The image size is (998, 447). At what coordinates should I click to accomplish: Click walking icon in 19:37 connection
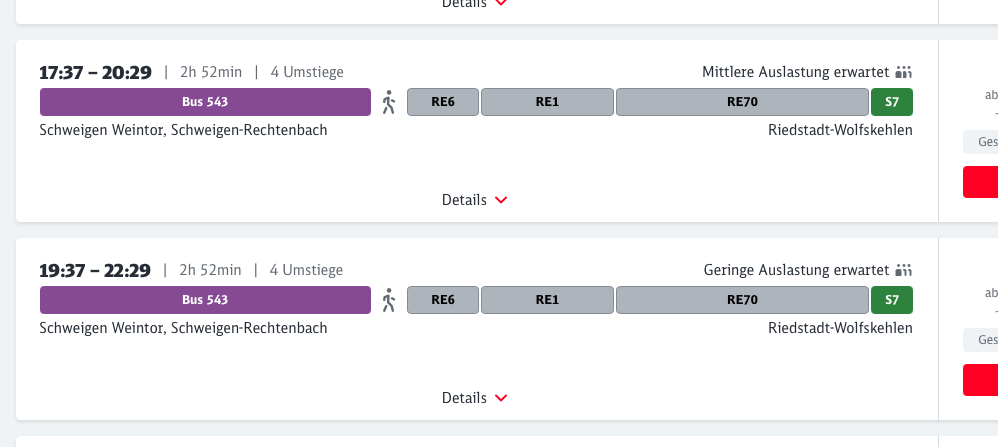point(389,300)
